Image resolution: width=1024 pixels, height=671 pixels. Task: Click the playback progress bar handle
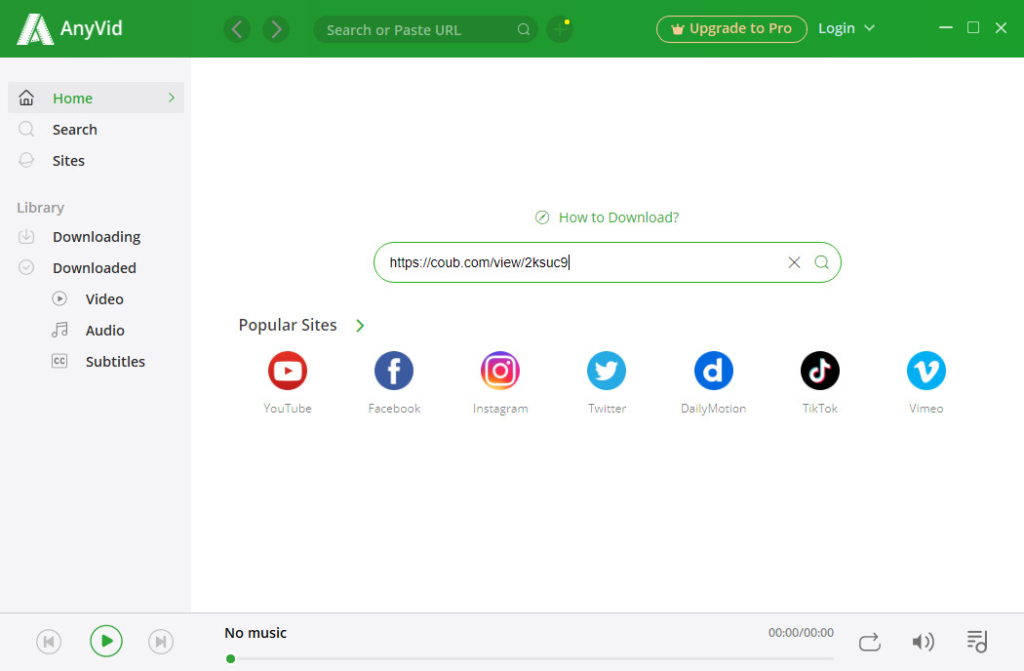tap(231, 659)
